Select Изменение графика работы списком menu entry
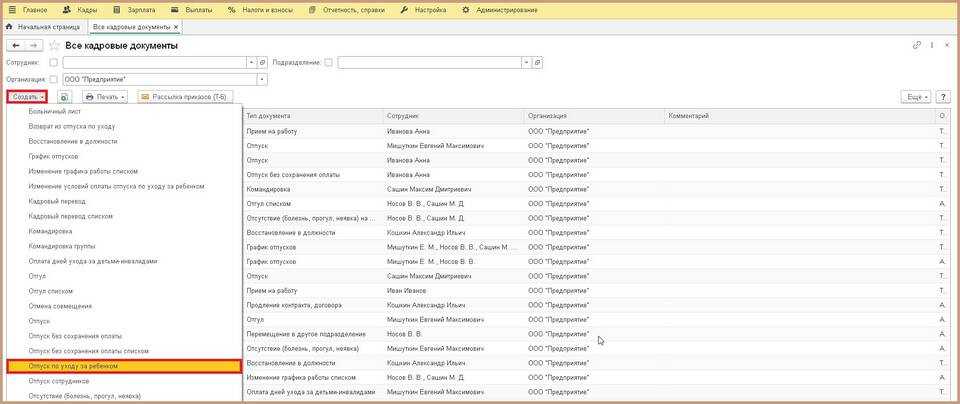Image resolution: width=960 pixels, height=404 pixels. 124,171
